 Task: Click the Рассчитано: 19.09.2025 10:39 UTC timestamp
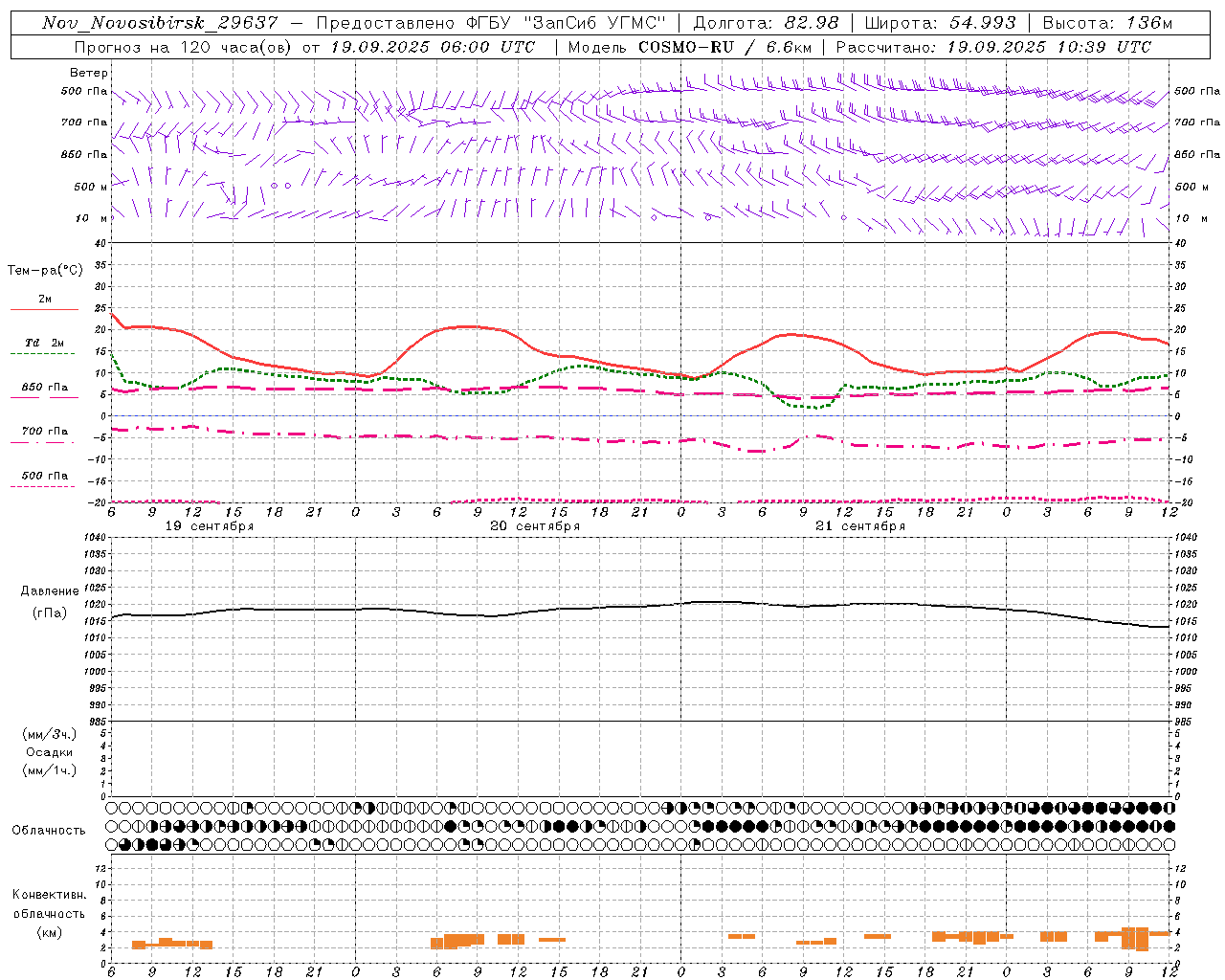993,47
